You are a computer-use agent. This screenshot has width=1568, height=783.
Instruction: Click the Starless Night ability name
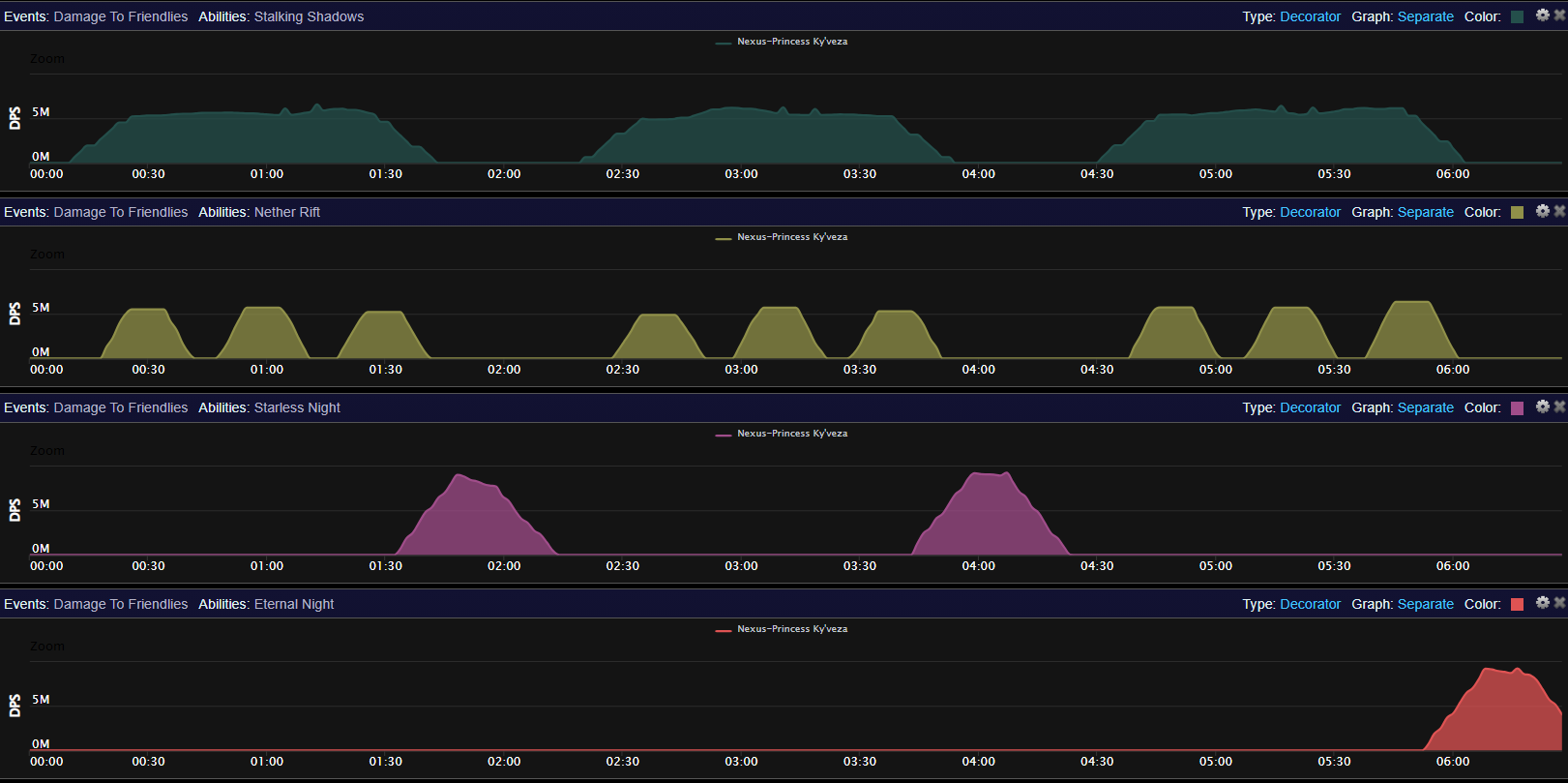[297, 407]
